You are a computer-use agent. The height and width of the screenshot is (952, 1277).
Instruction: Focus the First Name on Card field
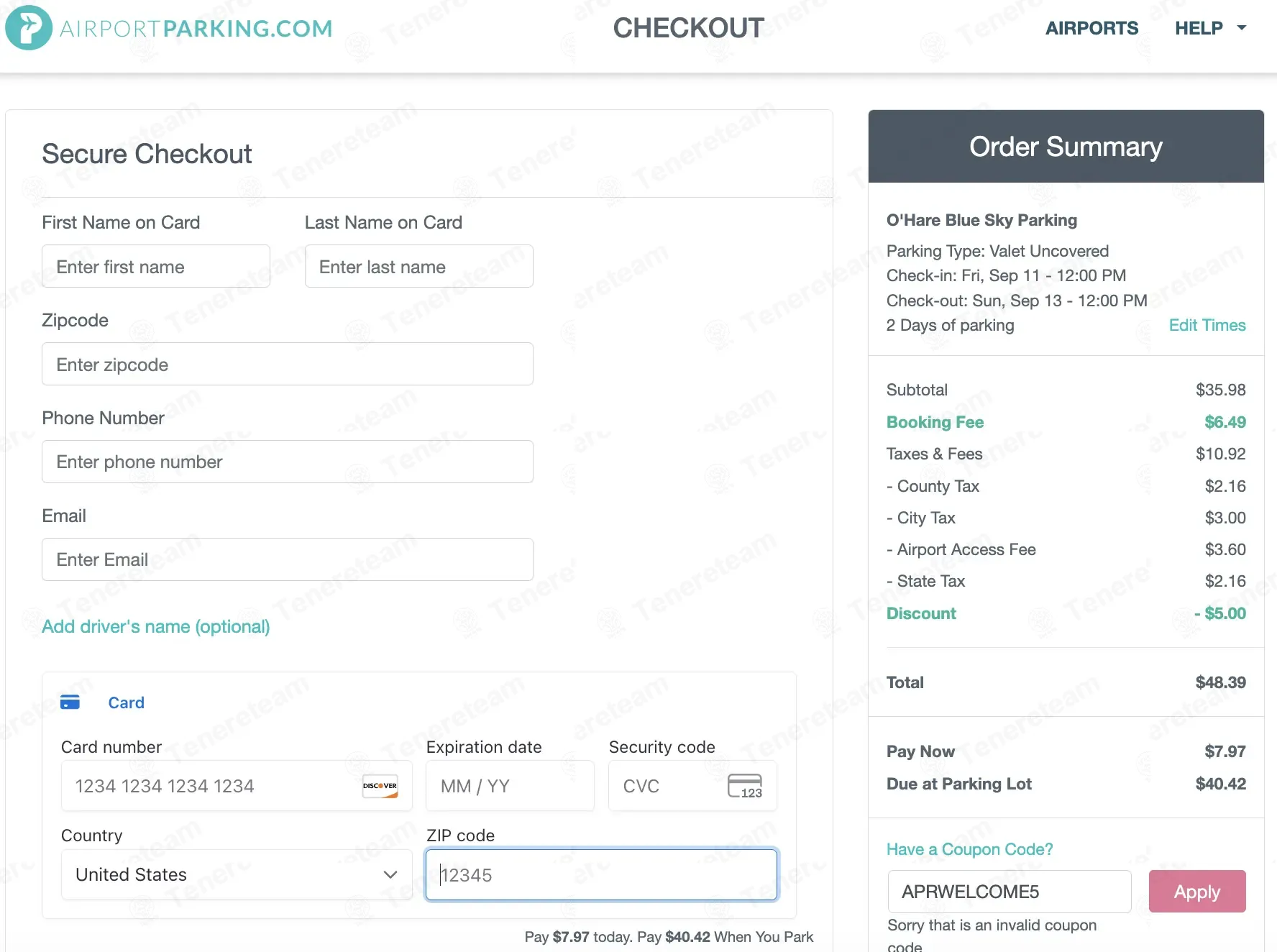click(x=156, y=266)
